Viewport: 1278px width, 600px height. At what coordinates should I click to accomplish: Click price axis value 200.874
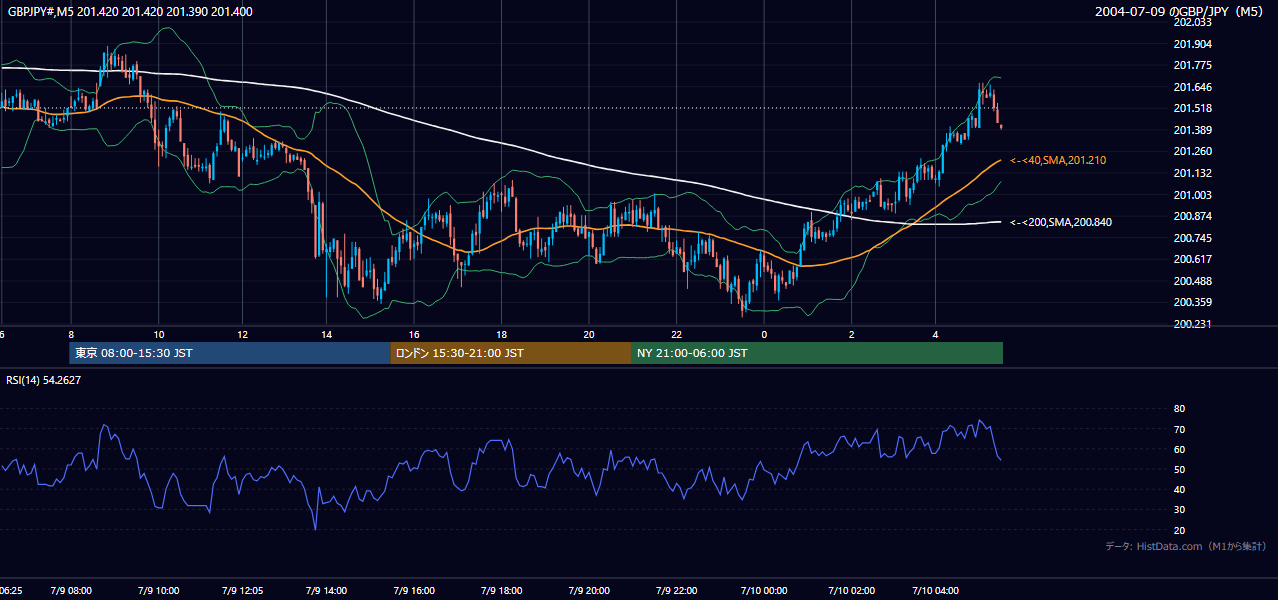point(1191,216)
